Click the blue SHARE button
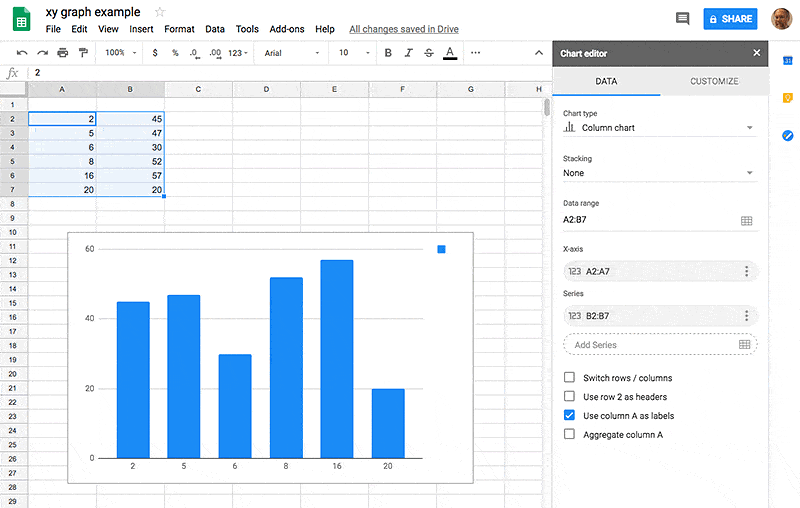The image size is (800, 508). coord(730,19)
